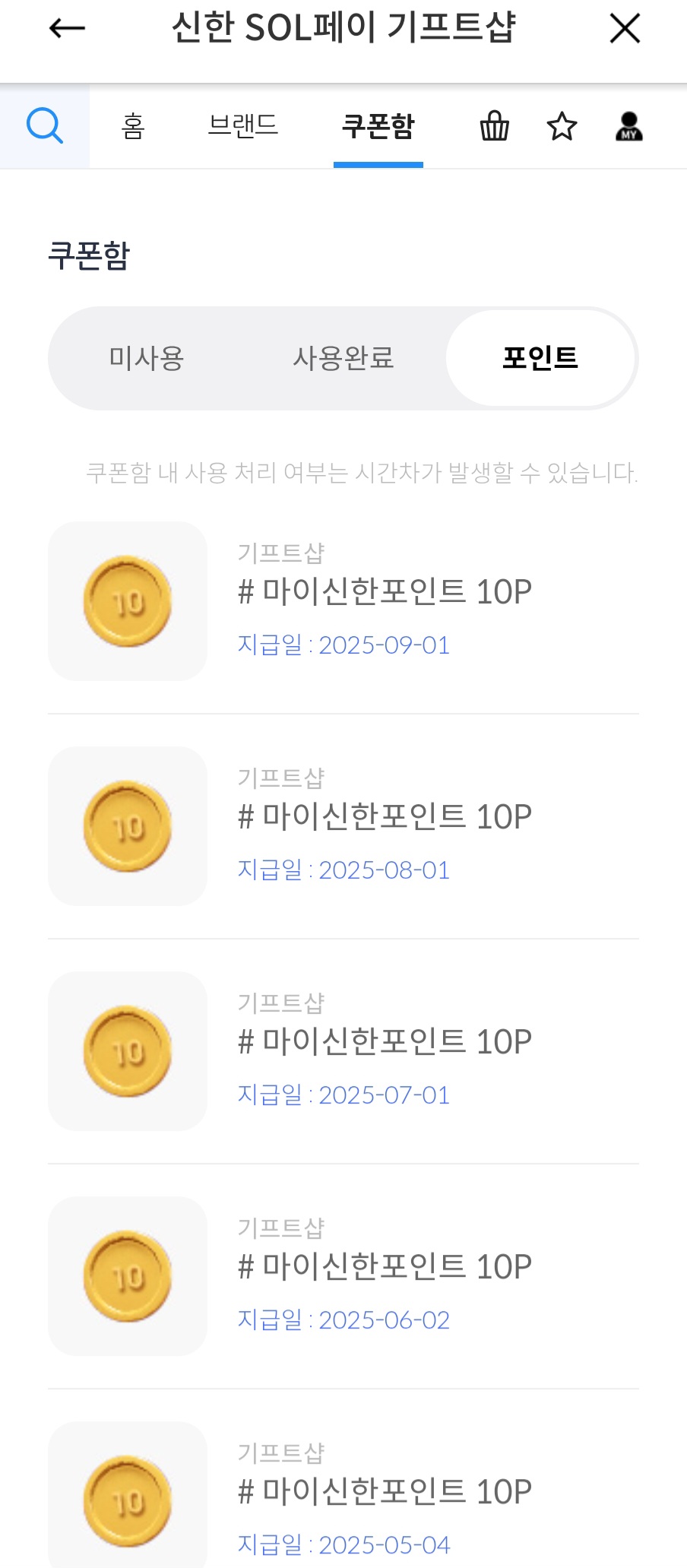The image size is (687, 1568).
Task: Tap the back arrow icon
Action: click(67, 29)
